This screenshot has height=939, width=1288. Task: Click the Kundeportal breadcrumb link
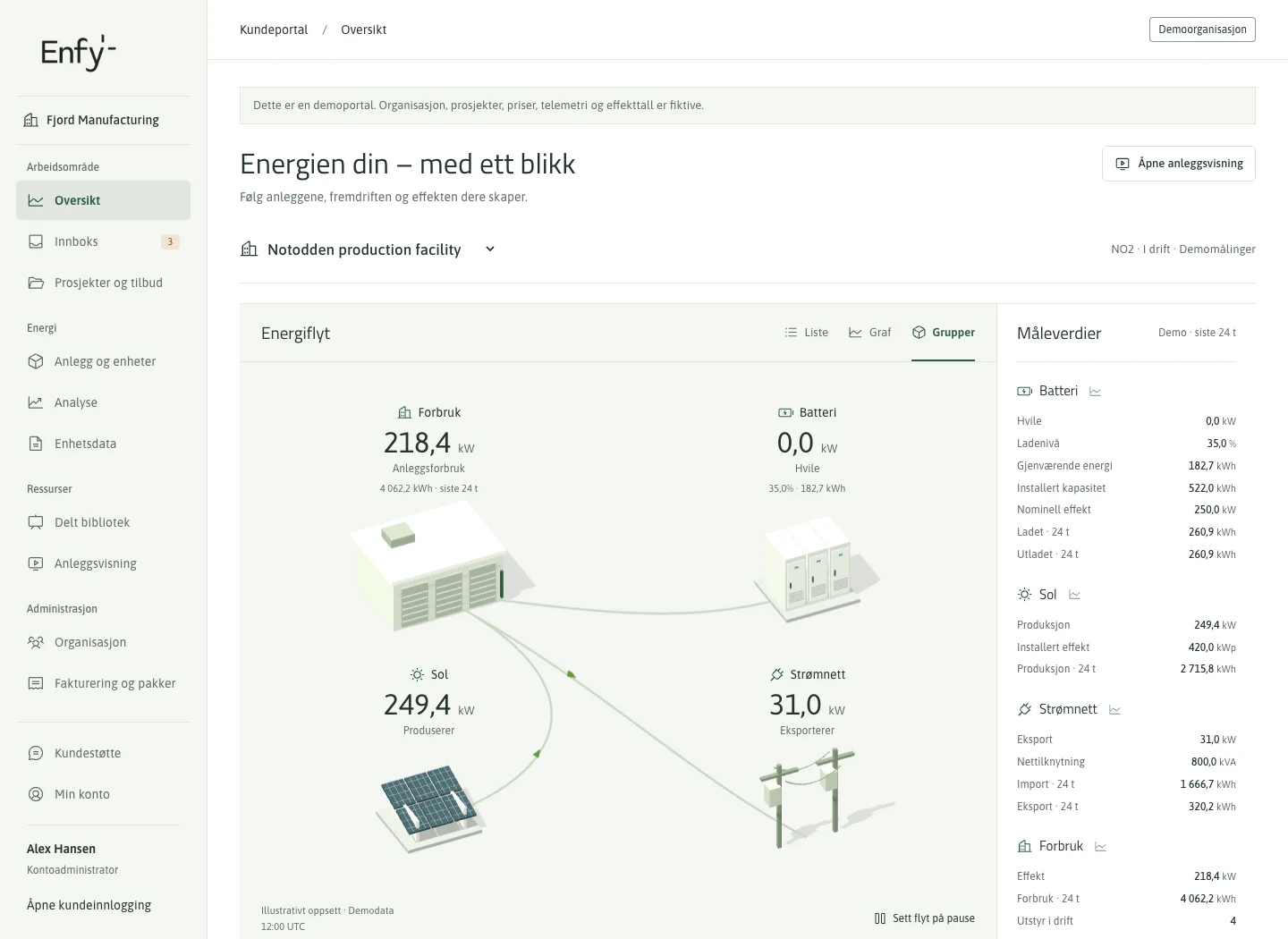click(x=274, y=30)
